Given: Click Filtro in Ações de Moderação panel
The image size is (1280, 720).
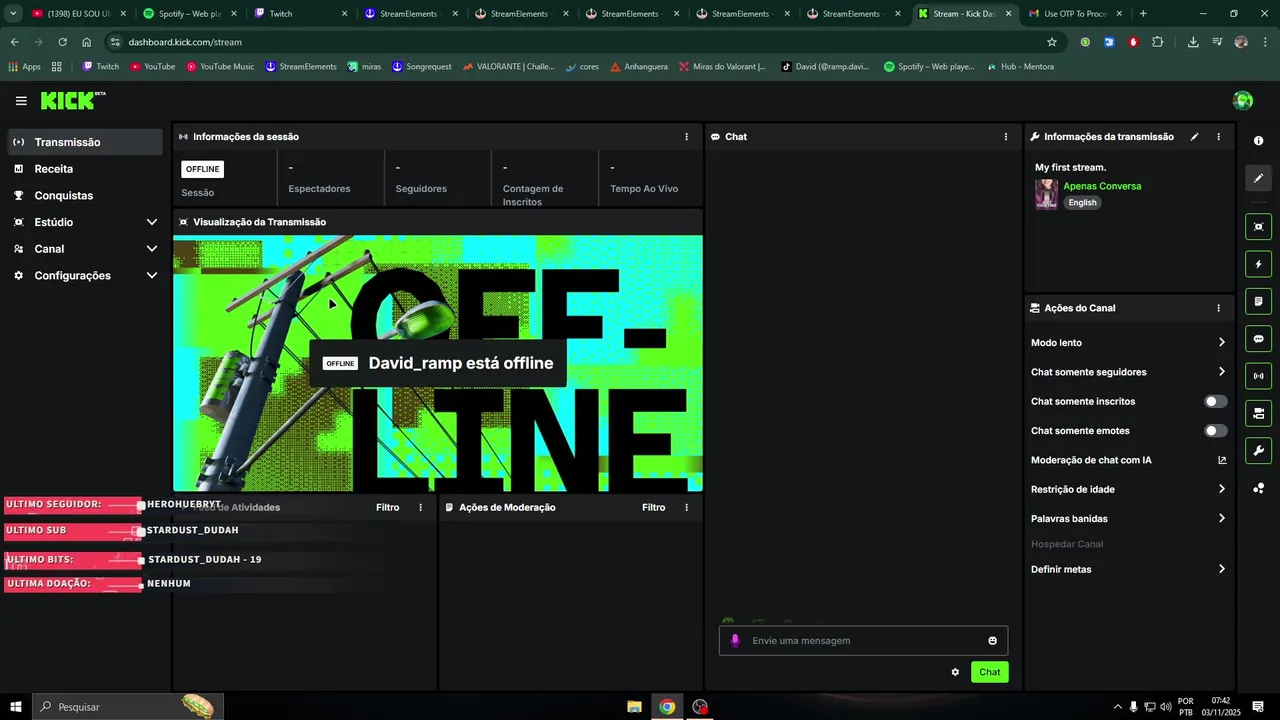Looking at the screenshot, I should click(653, 508).
